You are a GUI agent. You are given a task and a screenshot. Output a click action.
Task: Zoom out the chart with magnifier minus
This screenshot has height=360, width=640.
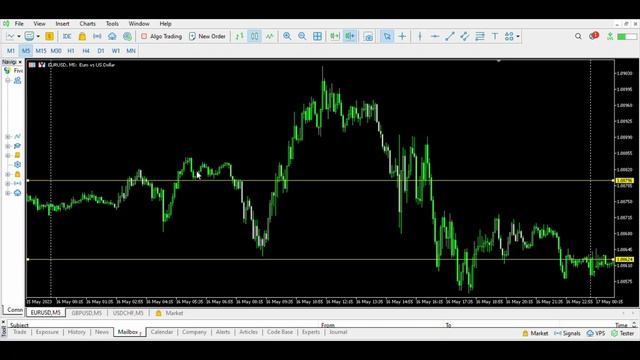coord(302,36)
